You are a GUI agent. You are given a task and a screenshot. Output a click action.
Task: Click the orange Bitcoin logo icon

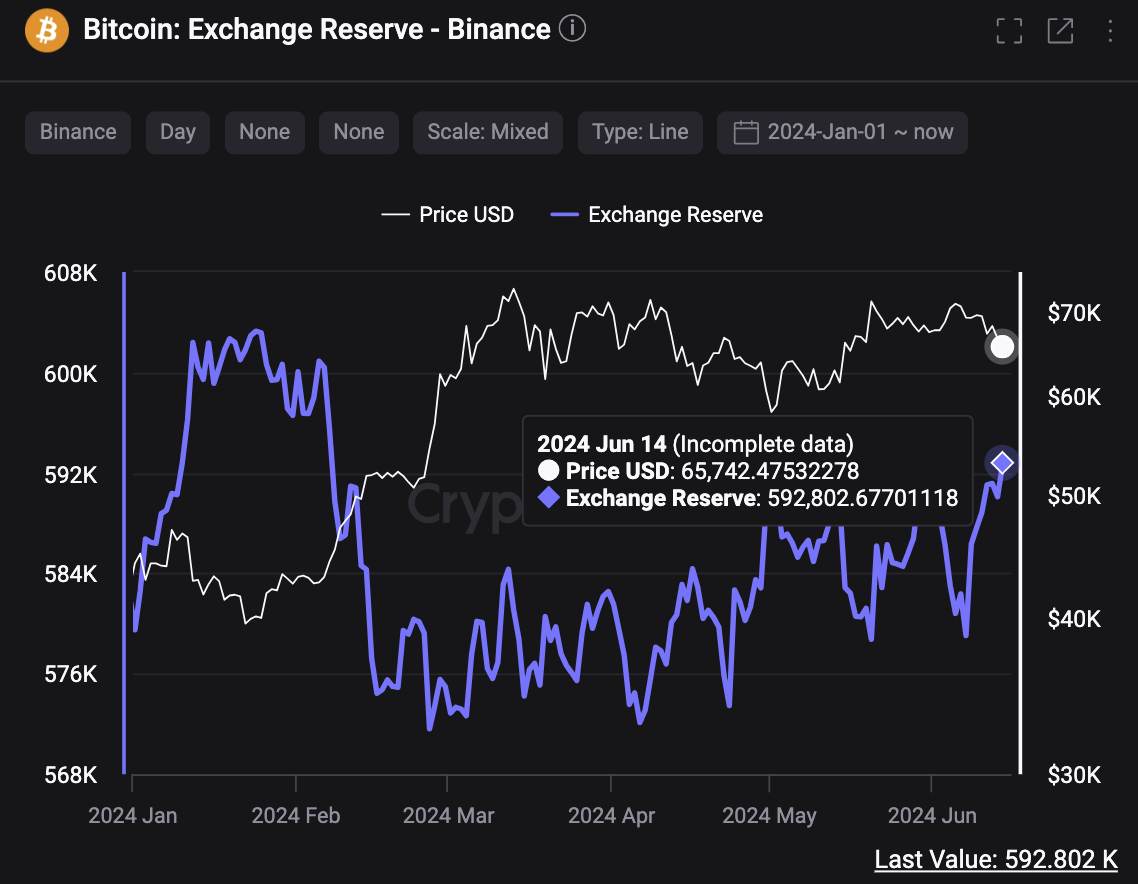pos(46,30)
